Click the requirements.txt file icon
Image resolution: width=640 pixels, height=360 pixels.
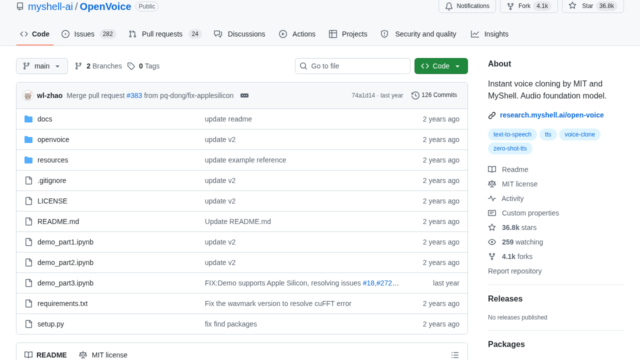(28, 304)
